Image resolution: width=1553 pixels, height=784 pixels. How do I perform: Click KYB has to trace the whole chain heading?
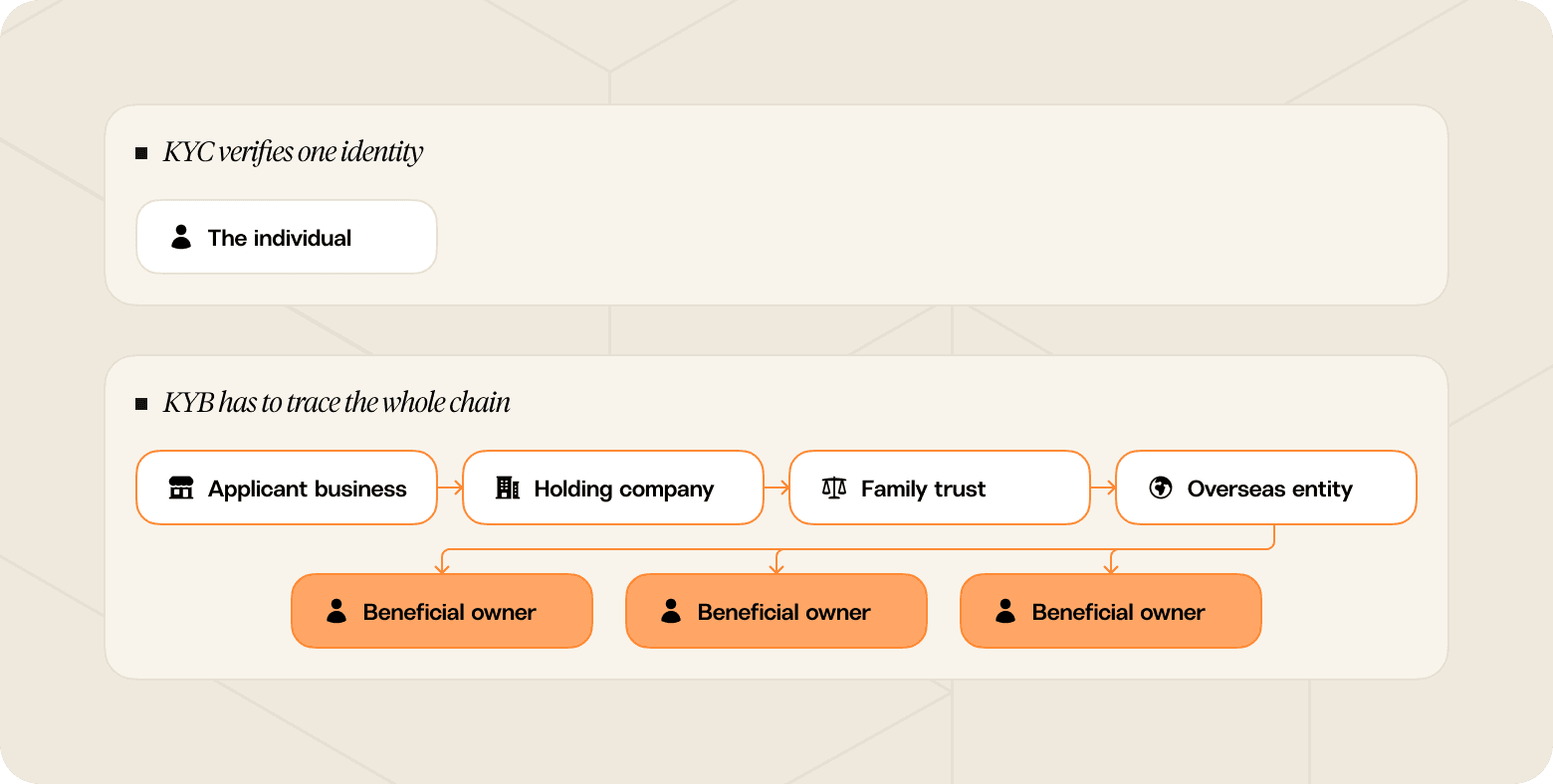pyautogui.click(x=337, y=403)
